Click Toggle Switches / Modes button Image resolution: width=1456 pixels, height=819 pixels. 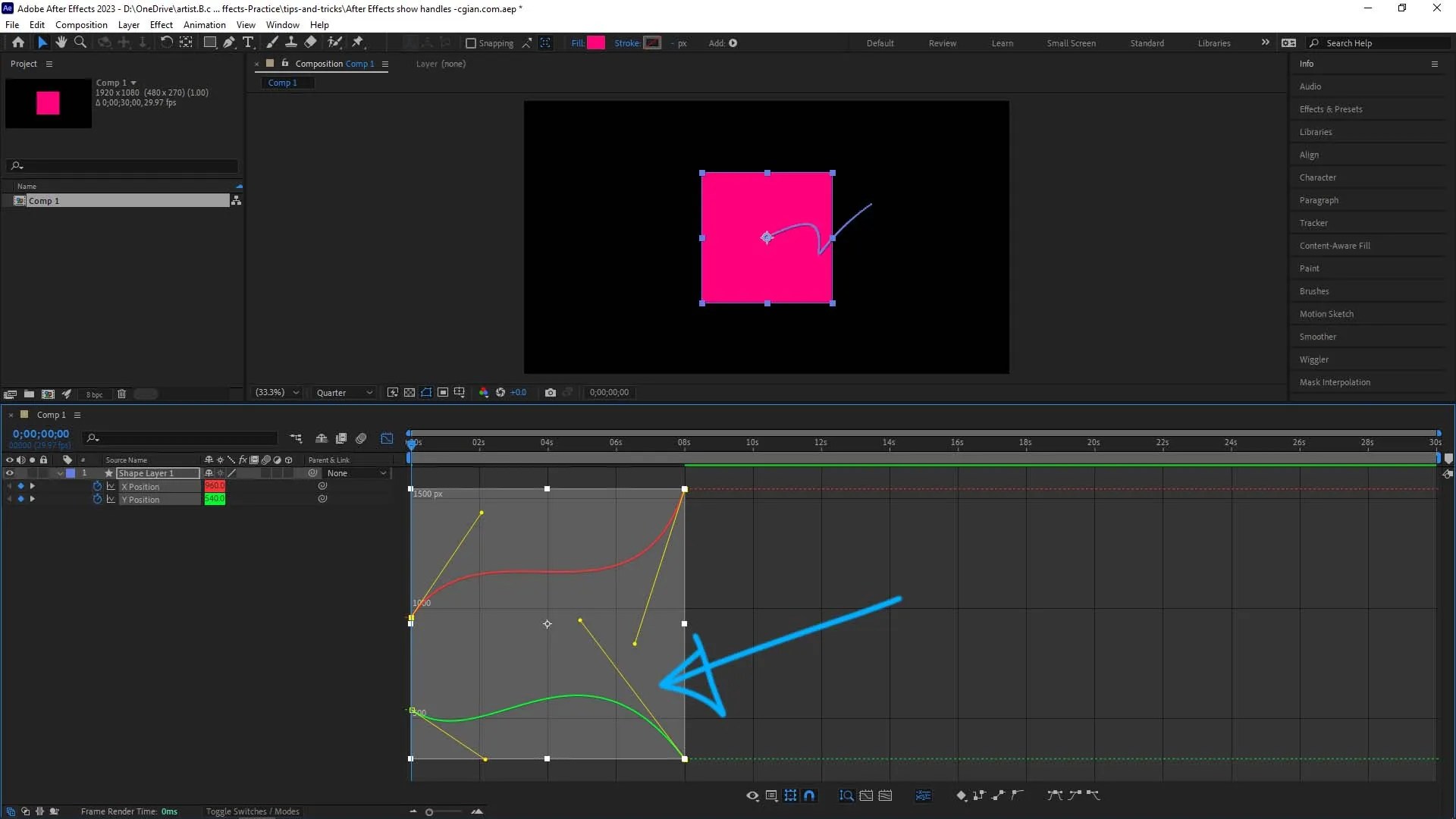253,811
